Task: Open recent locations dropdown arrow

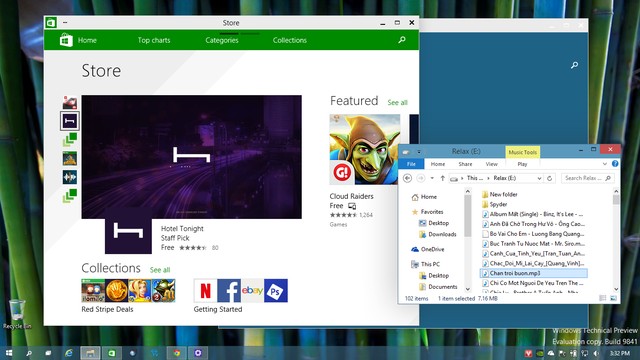Action: (x=432, y=178)
